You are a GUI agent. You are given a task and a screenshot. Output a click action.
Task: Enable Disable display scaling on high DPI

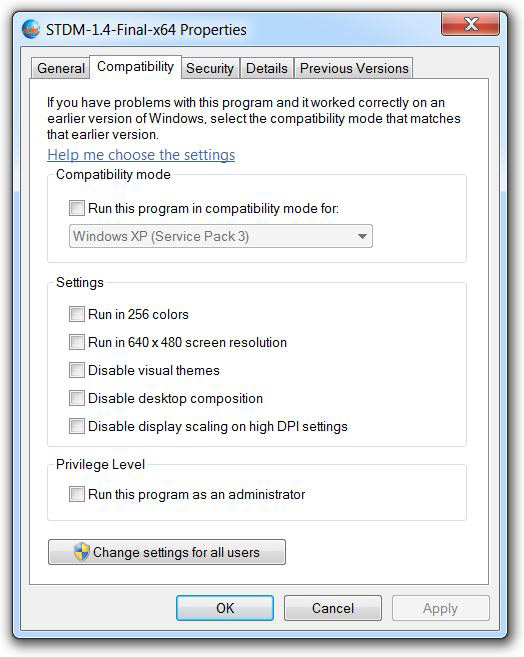coord(77,426)
